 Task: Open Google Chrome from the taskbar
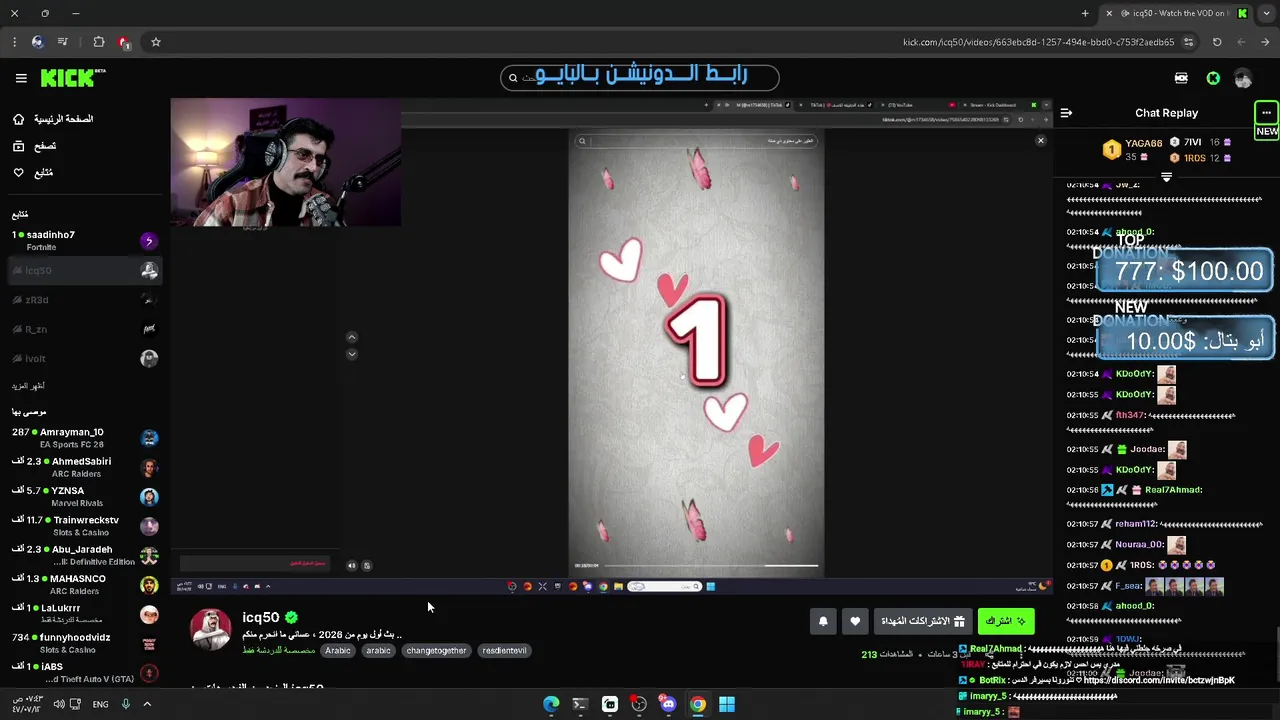click(x=698, y=704)
